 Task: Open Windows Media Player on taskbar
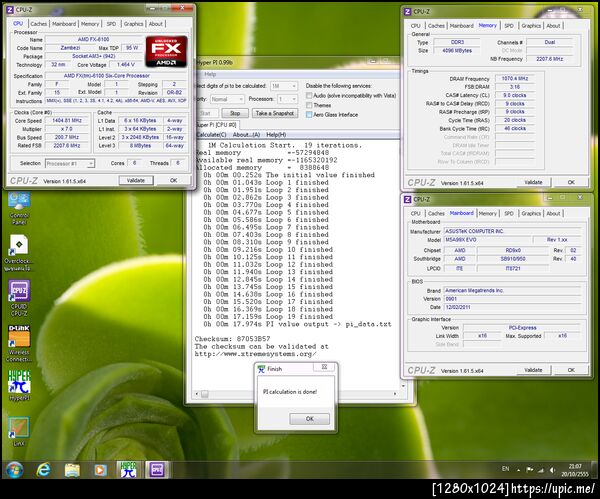pos(100,470)
